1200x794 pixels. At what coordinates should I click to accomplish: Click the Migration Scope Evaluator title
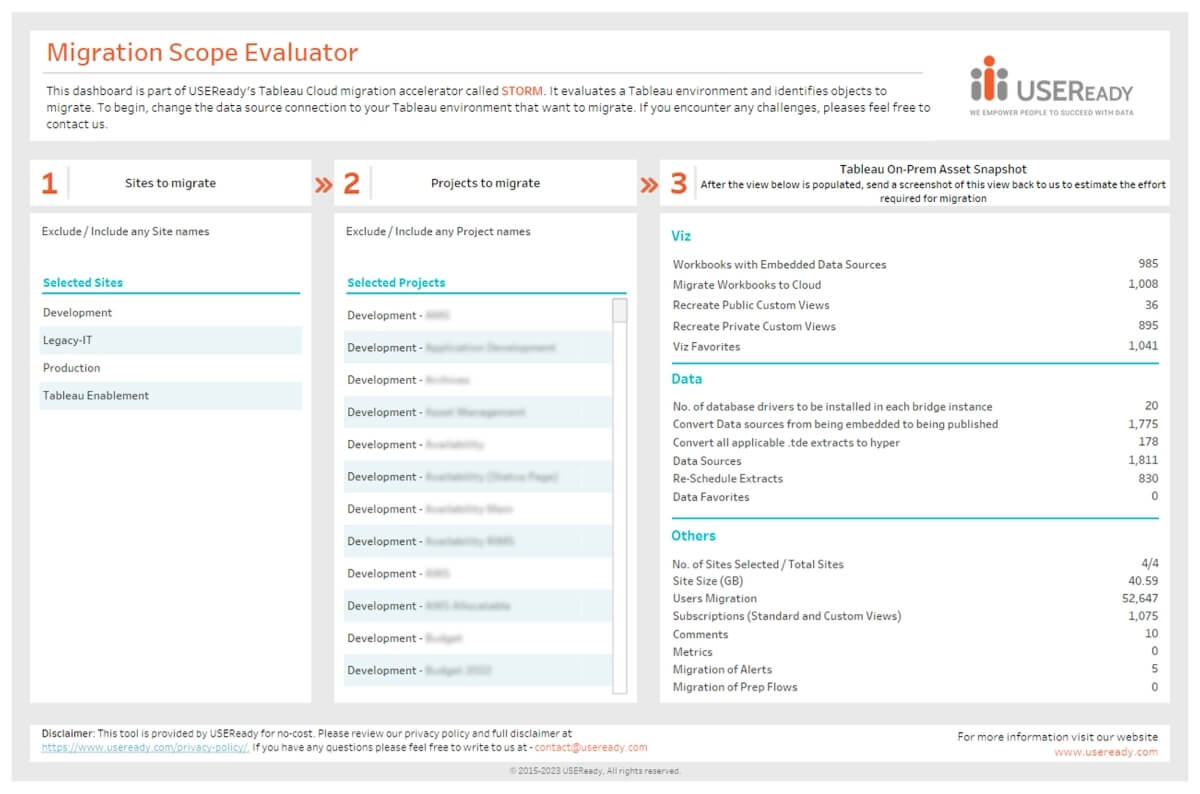[202, 52]
